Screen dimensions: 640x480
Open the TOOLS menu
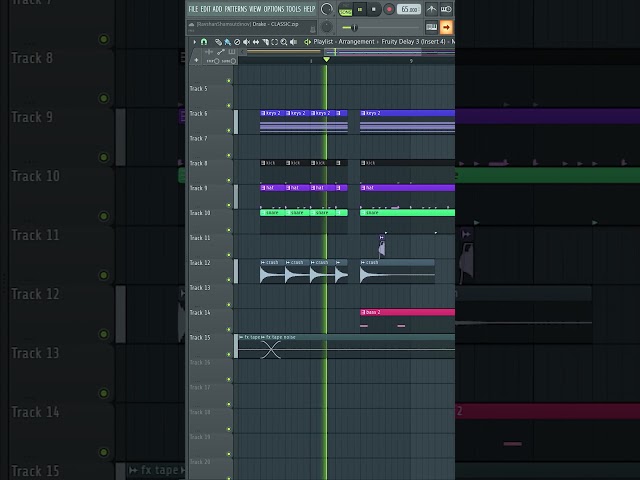[293, 9]
